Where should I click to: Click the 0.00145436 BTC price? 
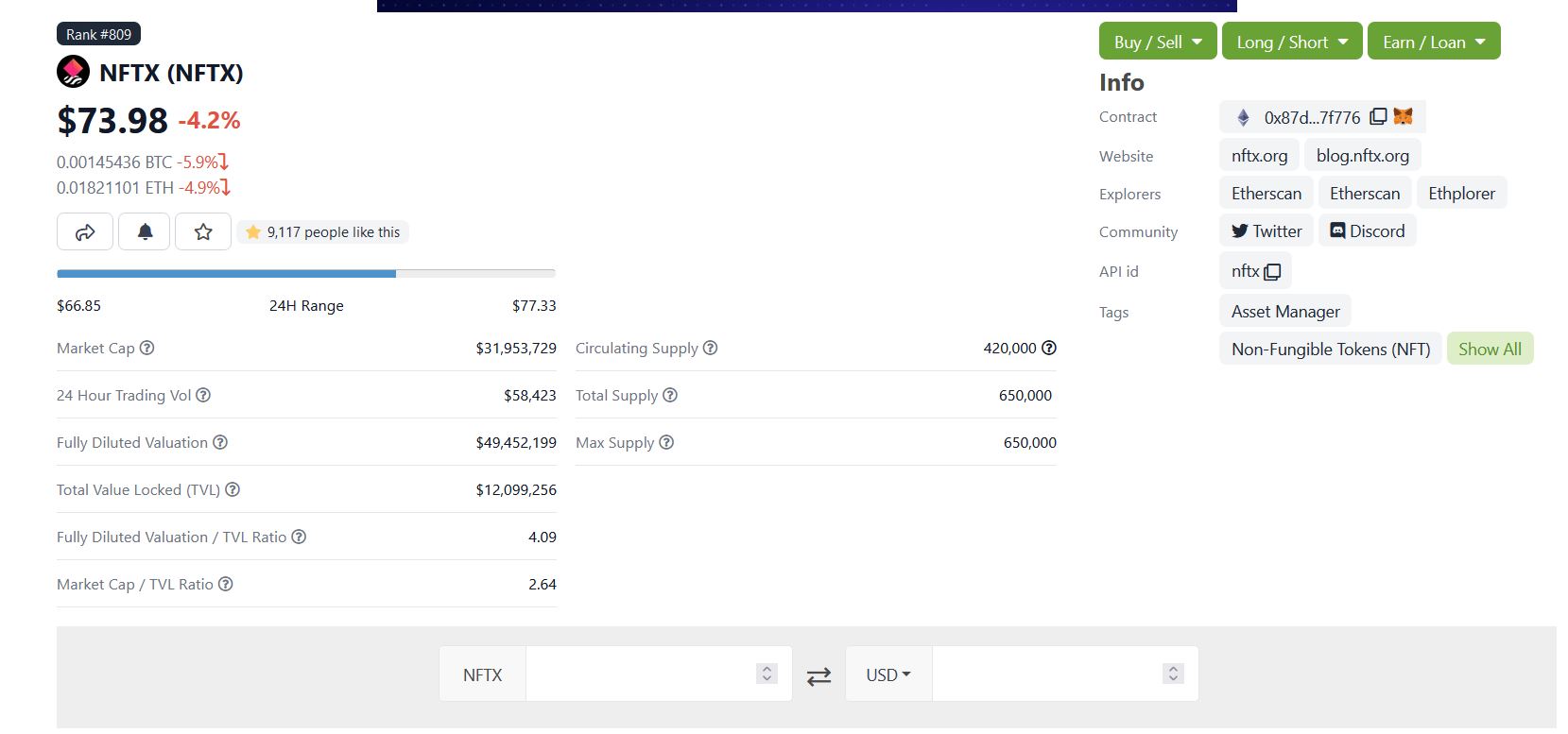pos(114,162)
